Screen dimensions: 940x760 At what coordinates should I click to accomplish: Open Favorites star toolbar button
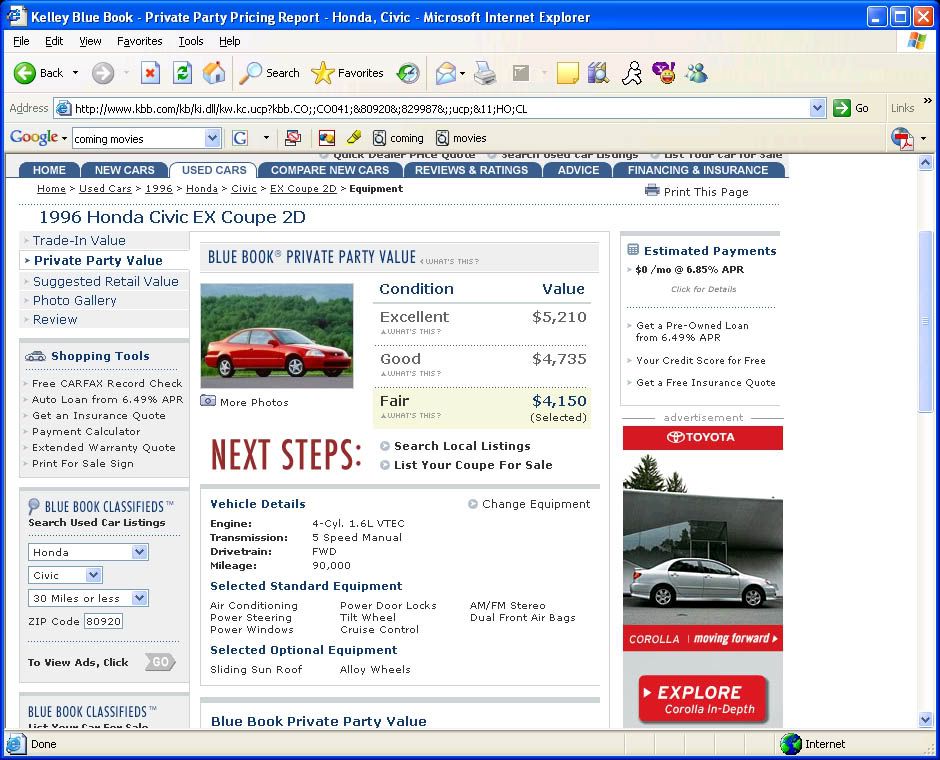[x=347, y=73]
